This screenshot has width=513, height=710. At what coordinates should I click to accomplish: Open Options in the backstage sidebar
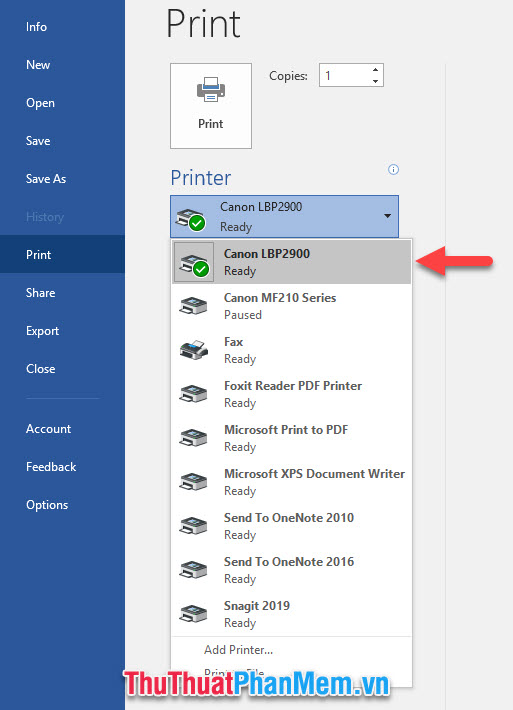point(47,505)
